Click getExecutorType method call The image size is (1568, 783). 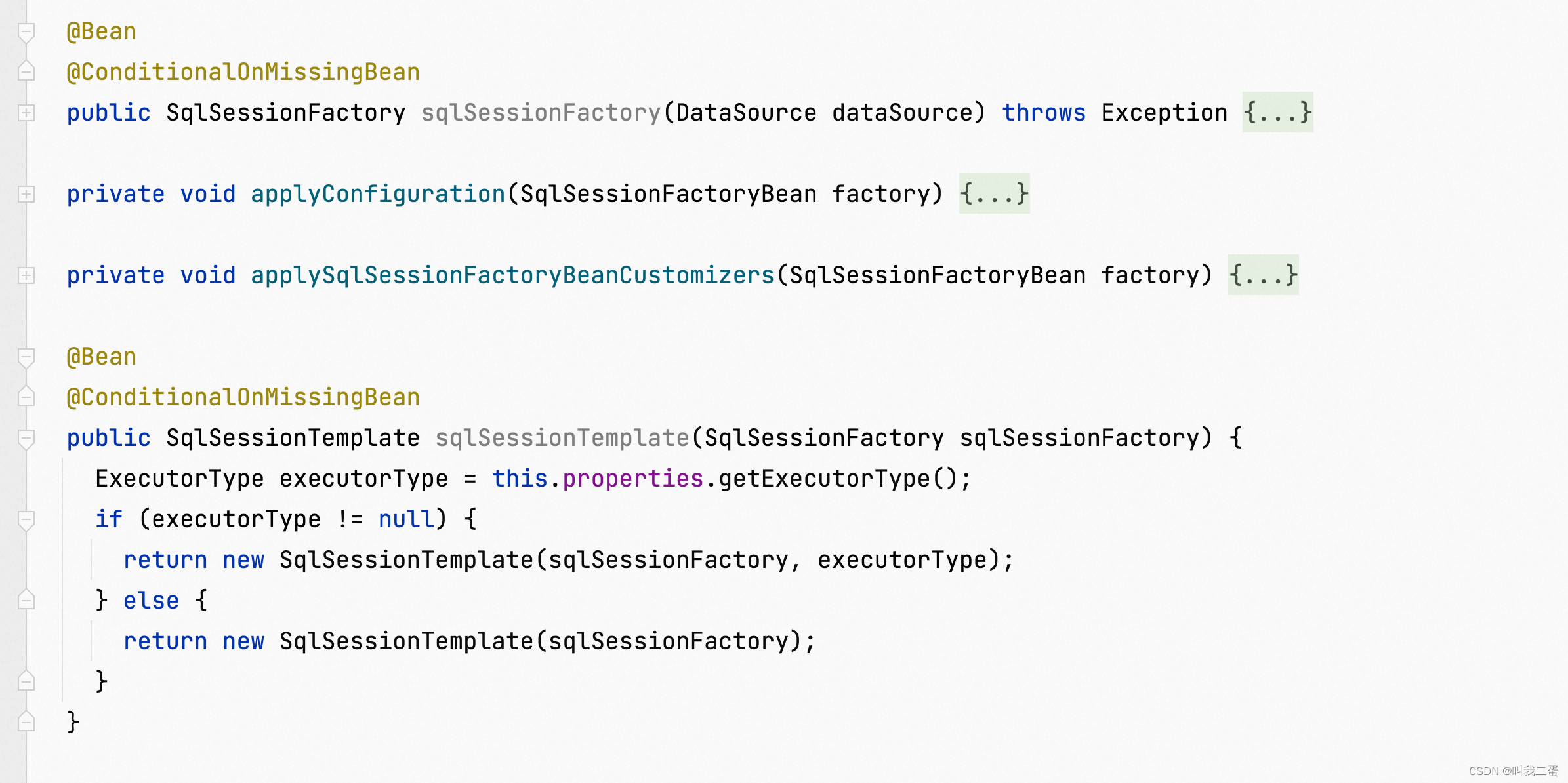tap(825, 479)
